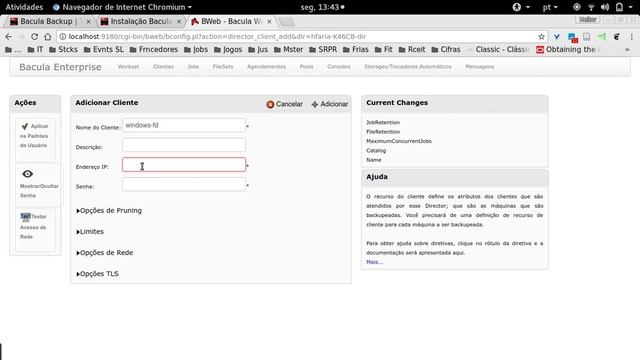Open the Mais... help link

[374, 262]
